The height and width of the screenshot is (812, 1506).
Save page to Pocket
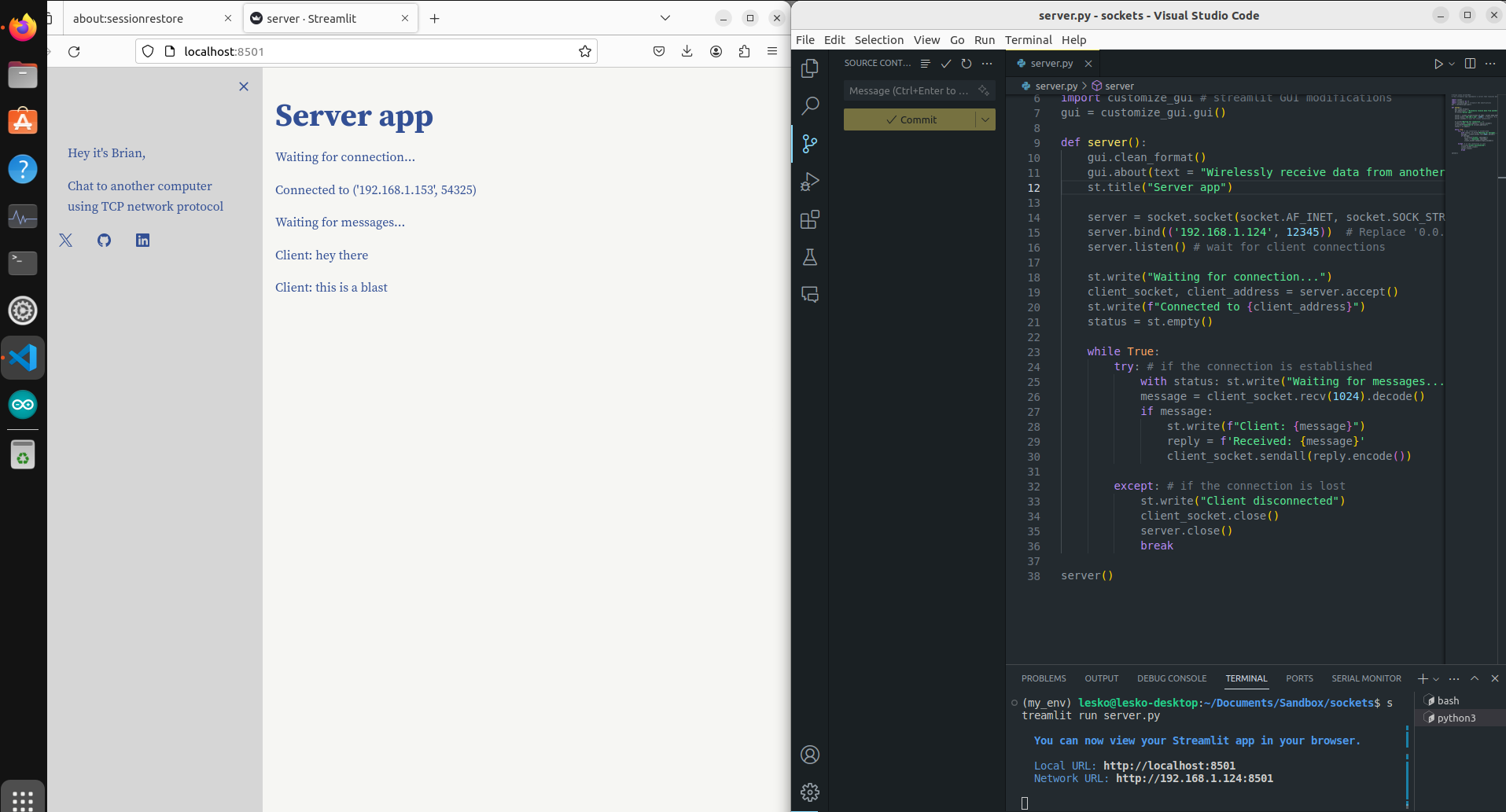(x=659, y=52)
